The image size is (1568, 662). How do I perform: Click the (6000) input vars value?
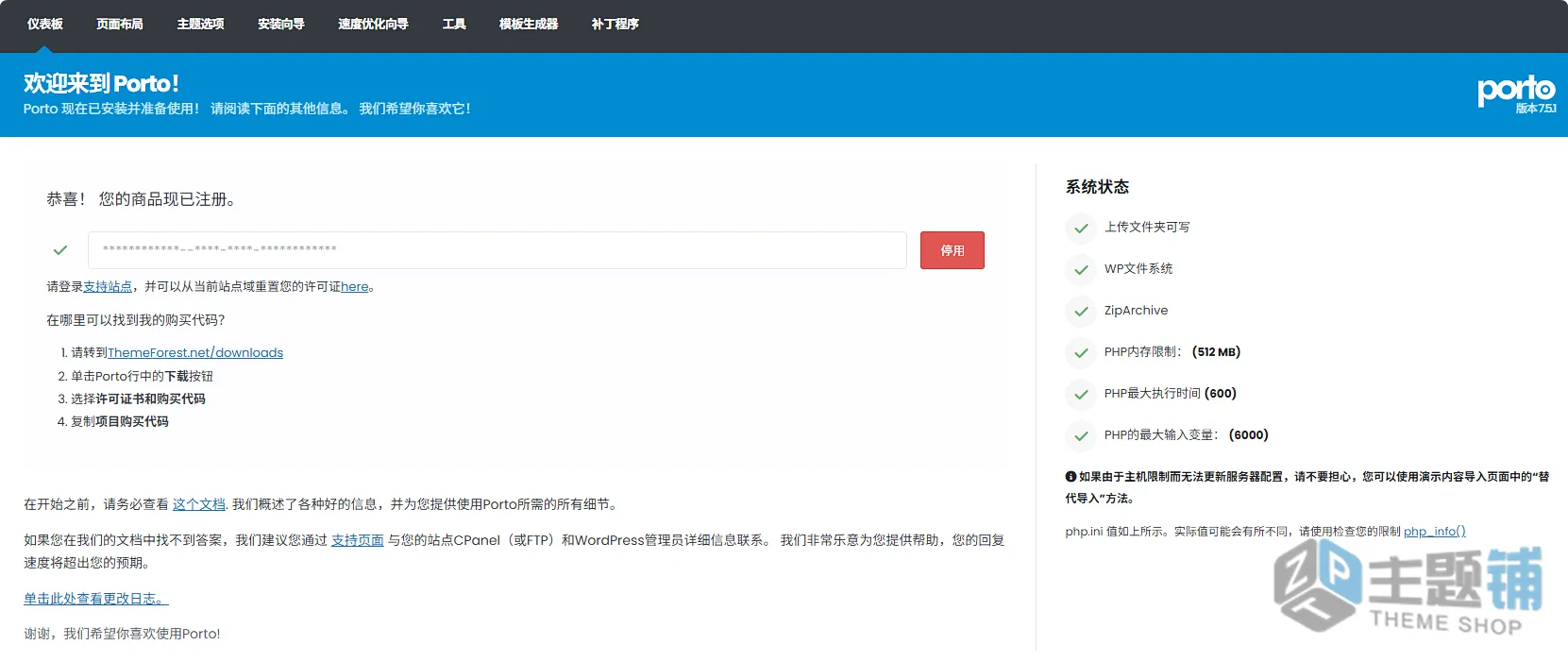[1249, 435]
